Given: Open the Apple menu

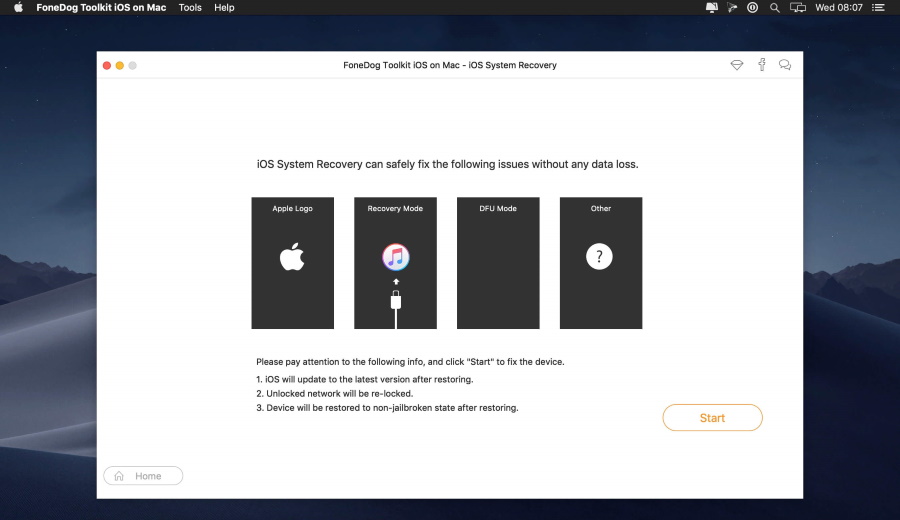Looking at the screenshot, I should (x=18, y=7).
